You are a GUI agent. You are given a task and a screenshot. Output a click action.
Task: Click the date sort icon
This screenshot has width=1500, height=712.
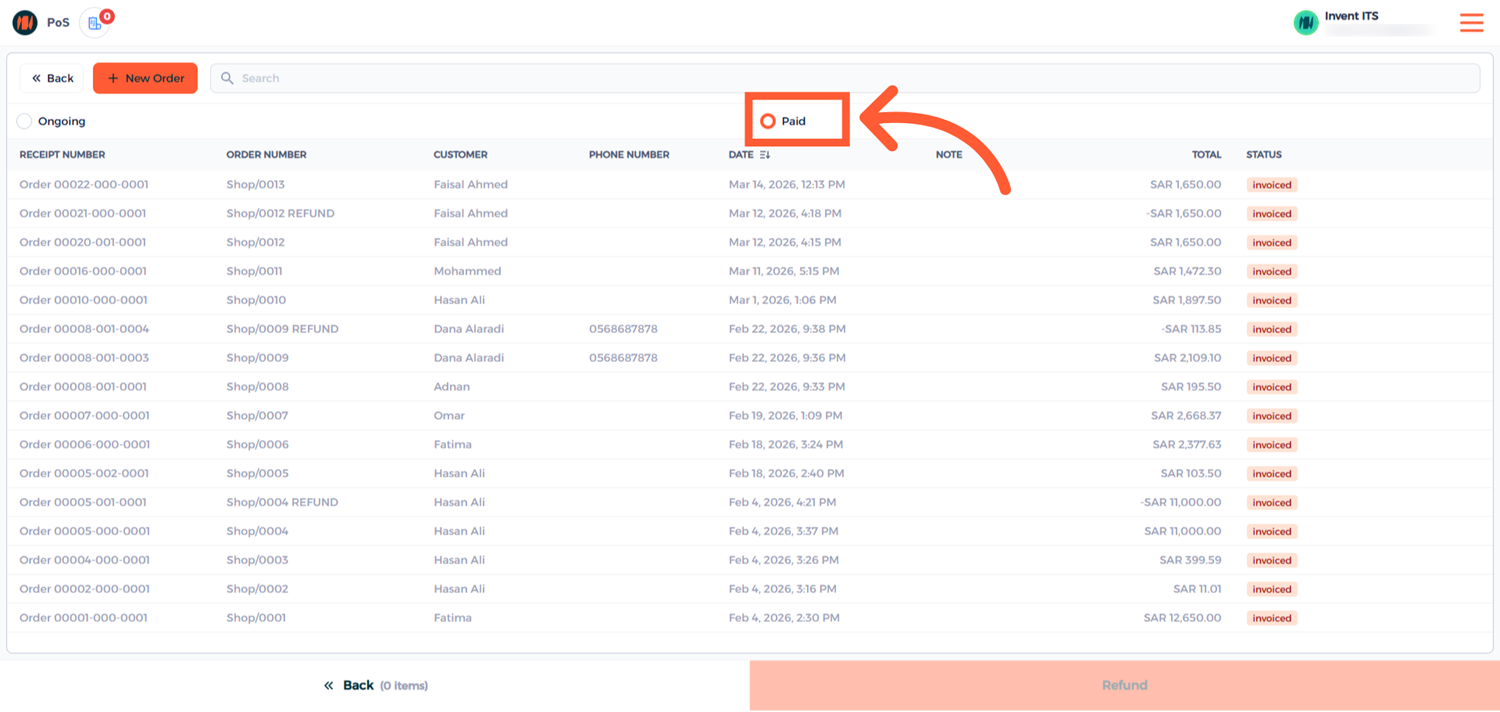(x=765, y=155)
